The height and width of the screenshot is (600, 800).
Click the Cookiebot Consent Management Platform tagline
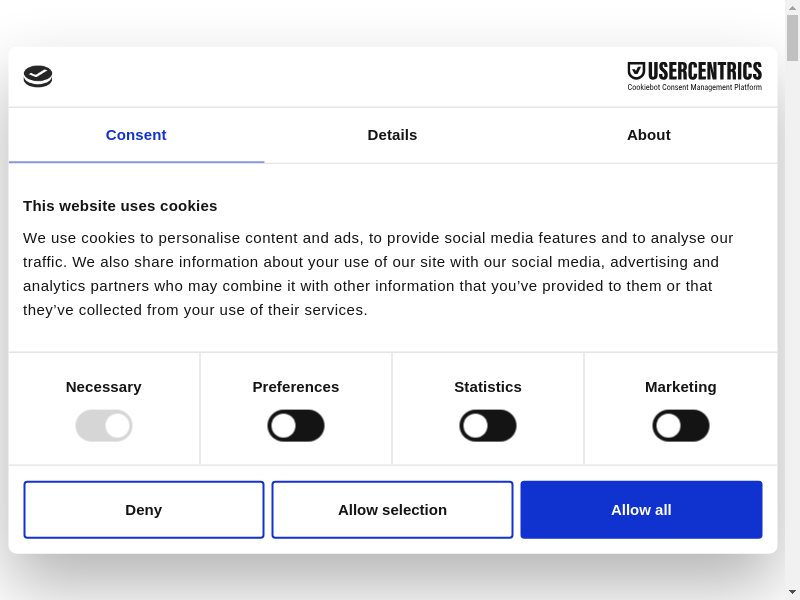click(x=694, y=88)
